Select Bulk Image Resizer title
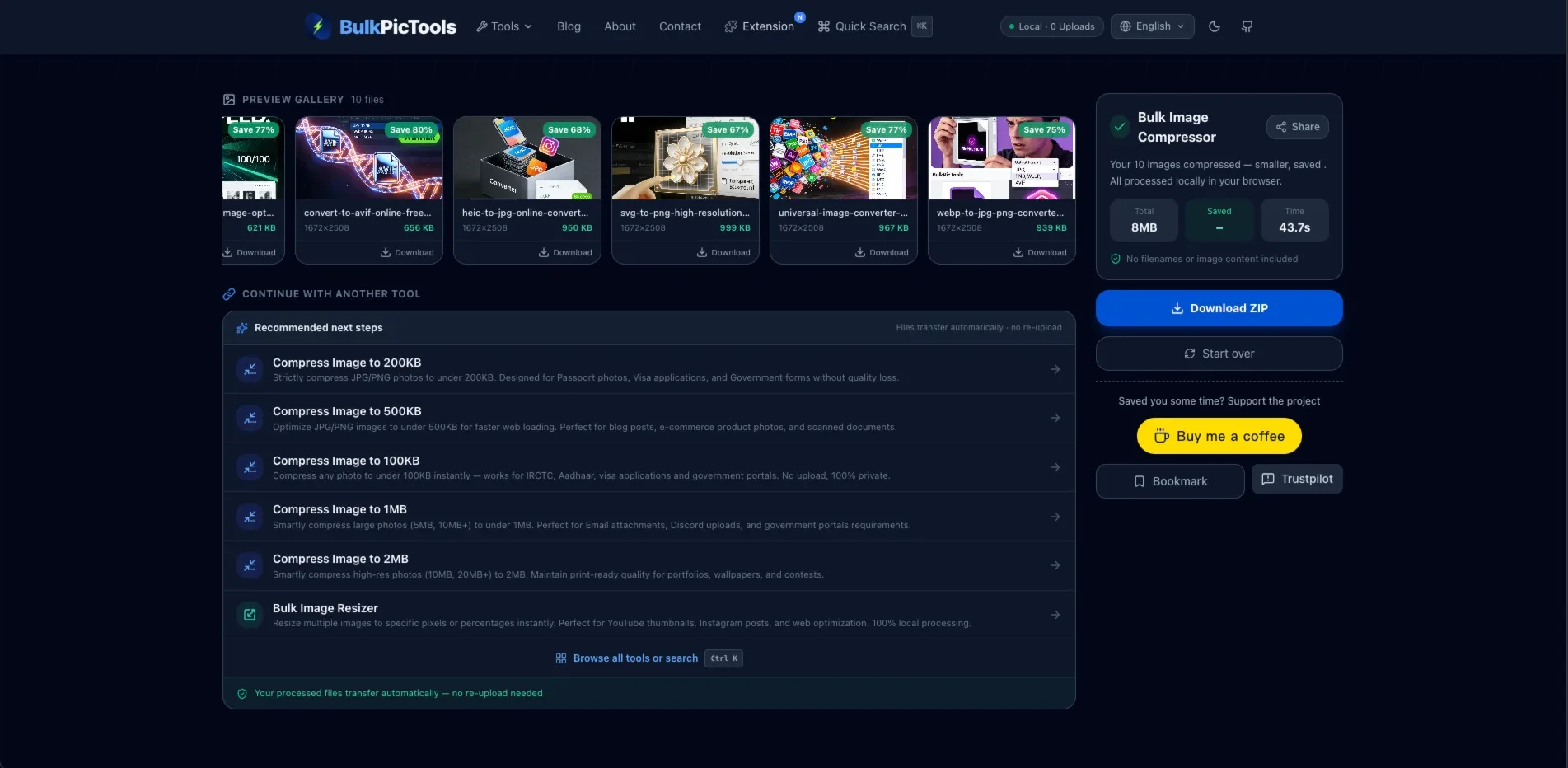The image size is (1568, 768). (325, 608)
